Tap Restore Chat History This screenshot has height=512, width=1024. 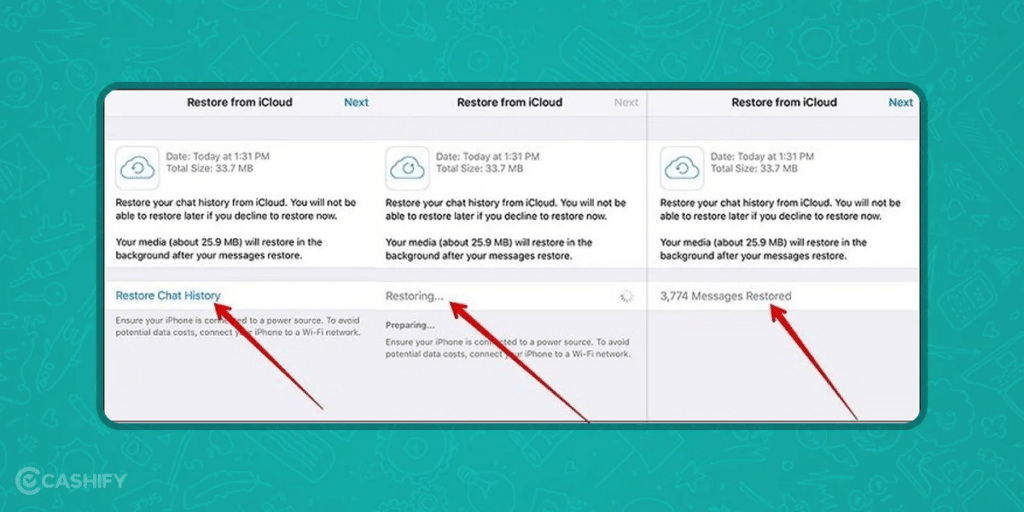168,296
